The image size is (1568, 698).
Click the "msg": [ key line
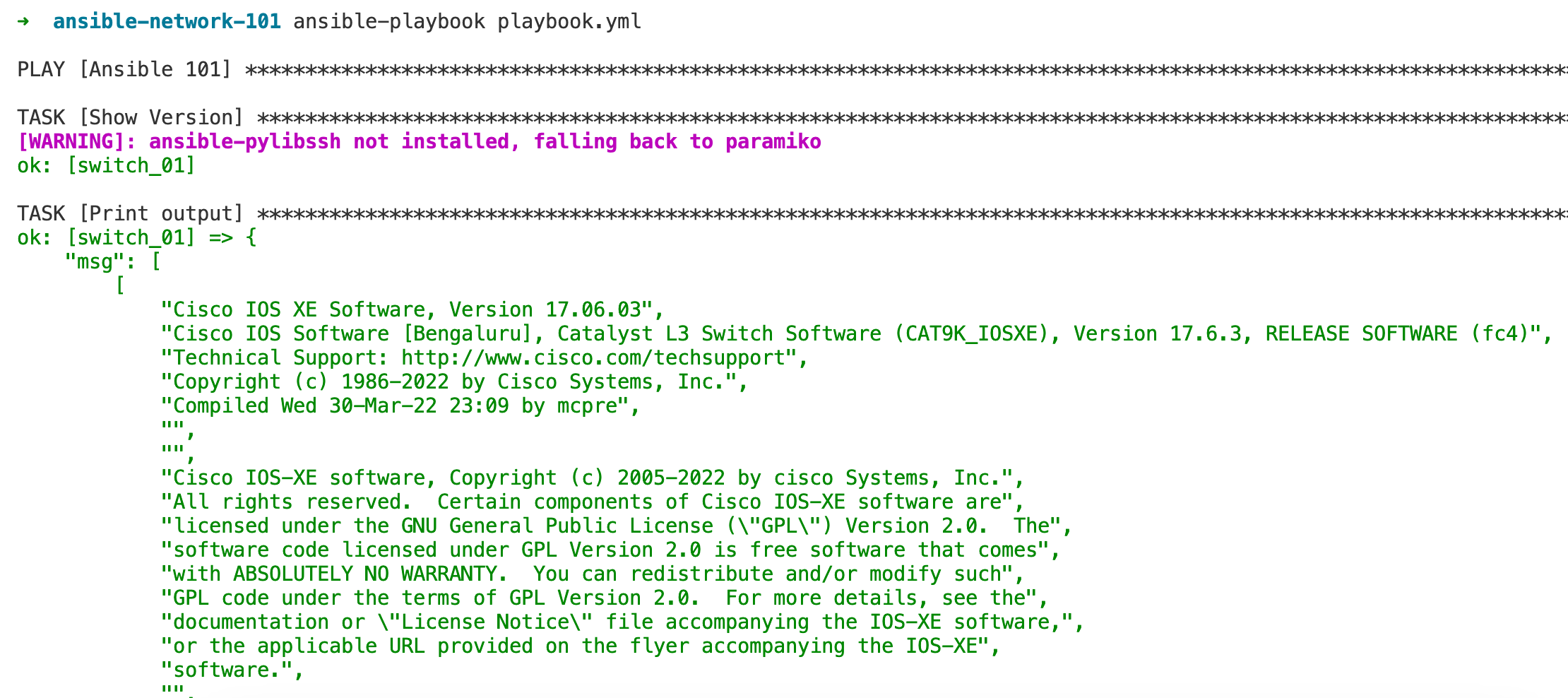(x=113, y=262)
